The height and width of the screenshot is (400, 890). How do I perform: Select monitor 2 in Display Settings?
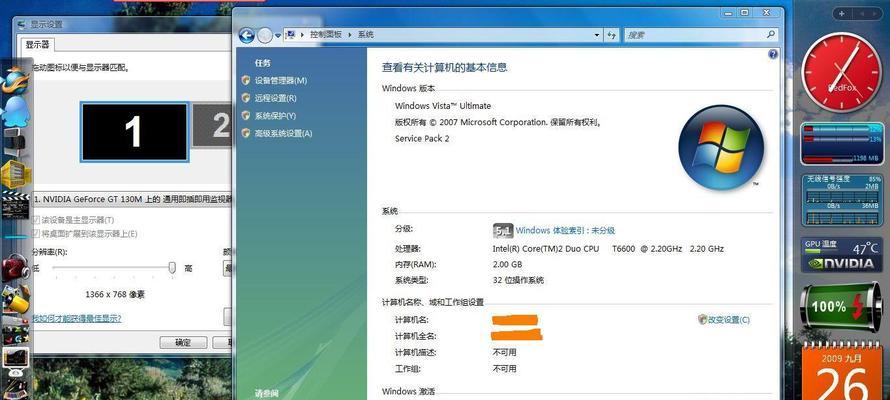pyautogui.click(x=212, y=125)
